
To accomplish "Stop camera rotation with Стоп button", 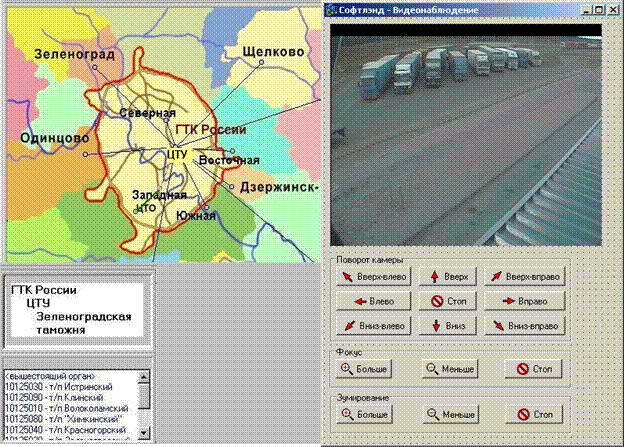I will click(449, 300).
